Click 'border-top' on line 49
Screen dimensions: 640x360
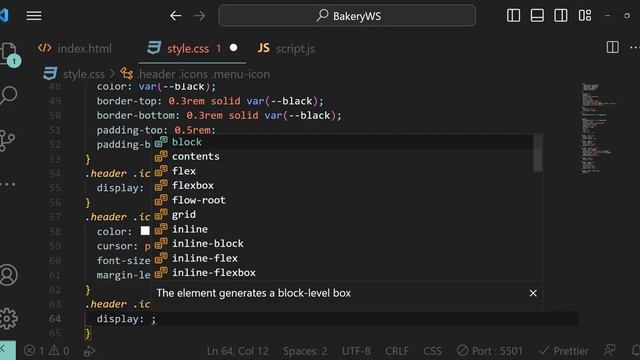coord(127,101)
